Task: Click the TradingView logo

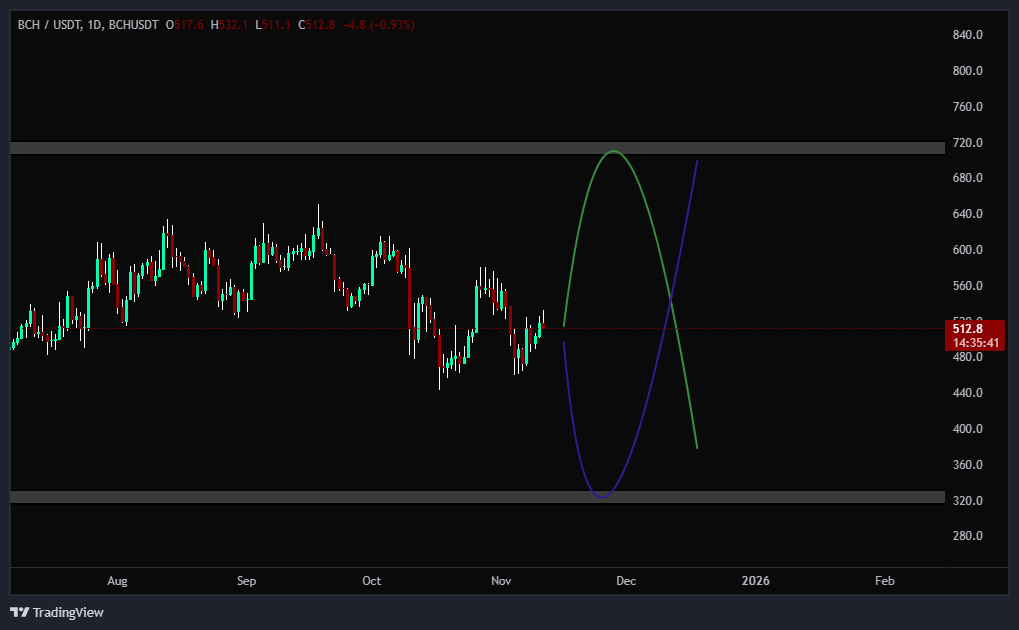Action: coord(57,612)
